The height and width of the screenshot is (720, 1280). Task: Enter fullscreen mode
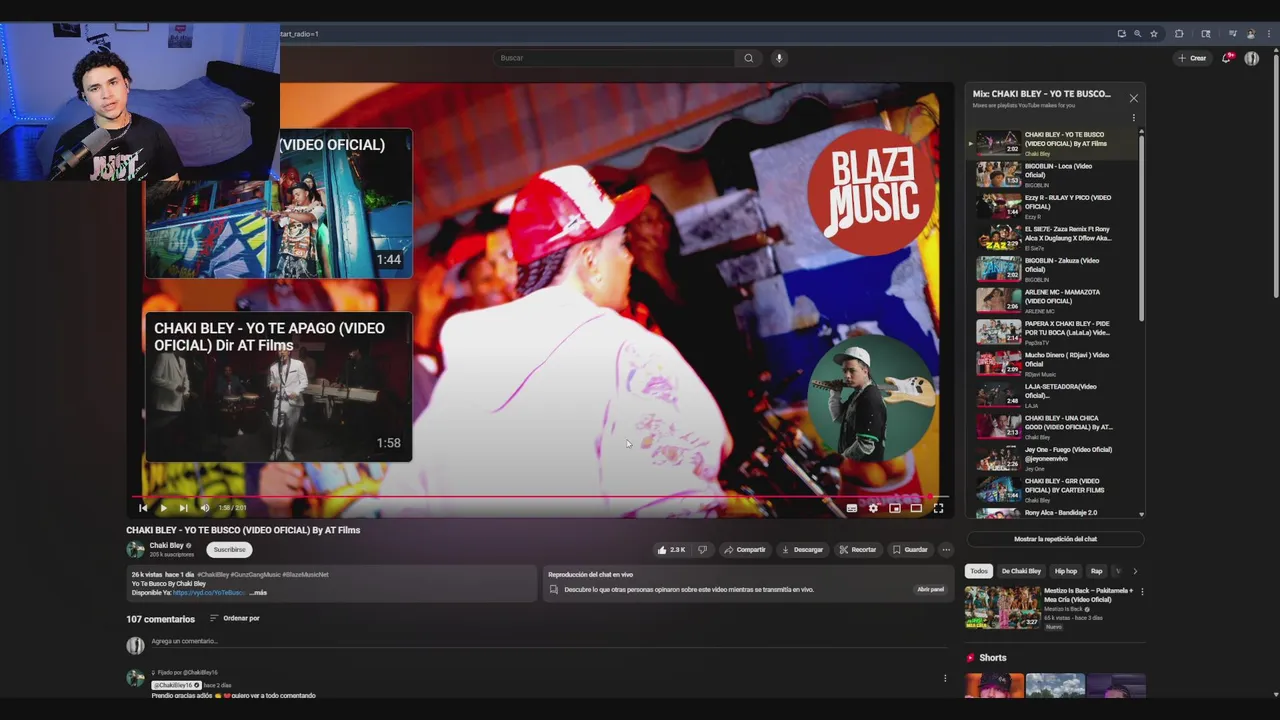pos(938,508)
